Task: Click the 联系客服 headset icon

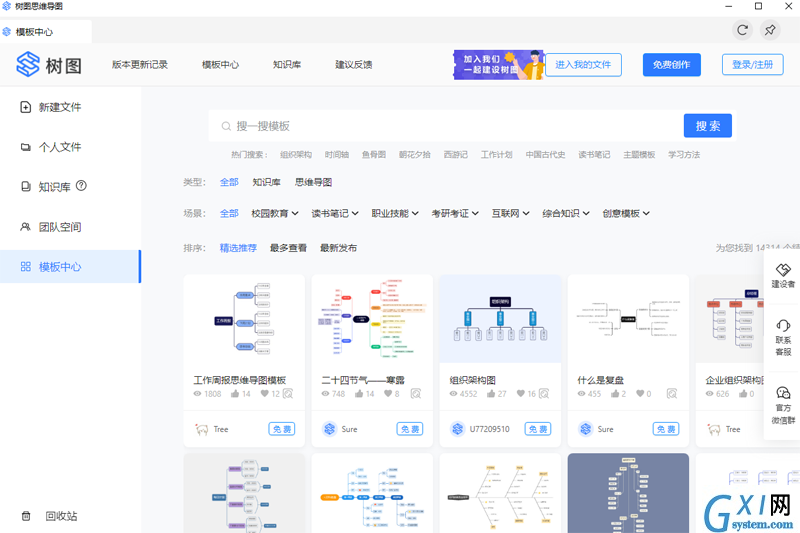Action: click(x=783, y=325)
